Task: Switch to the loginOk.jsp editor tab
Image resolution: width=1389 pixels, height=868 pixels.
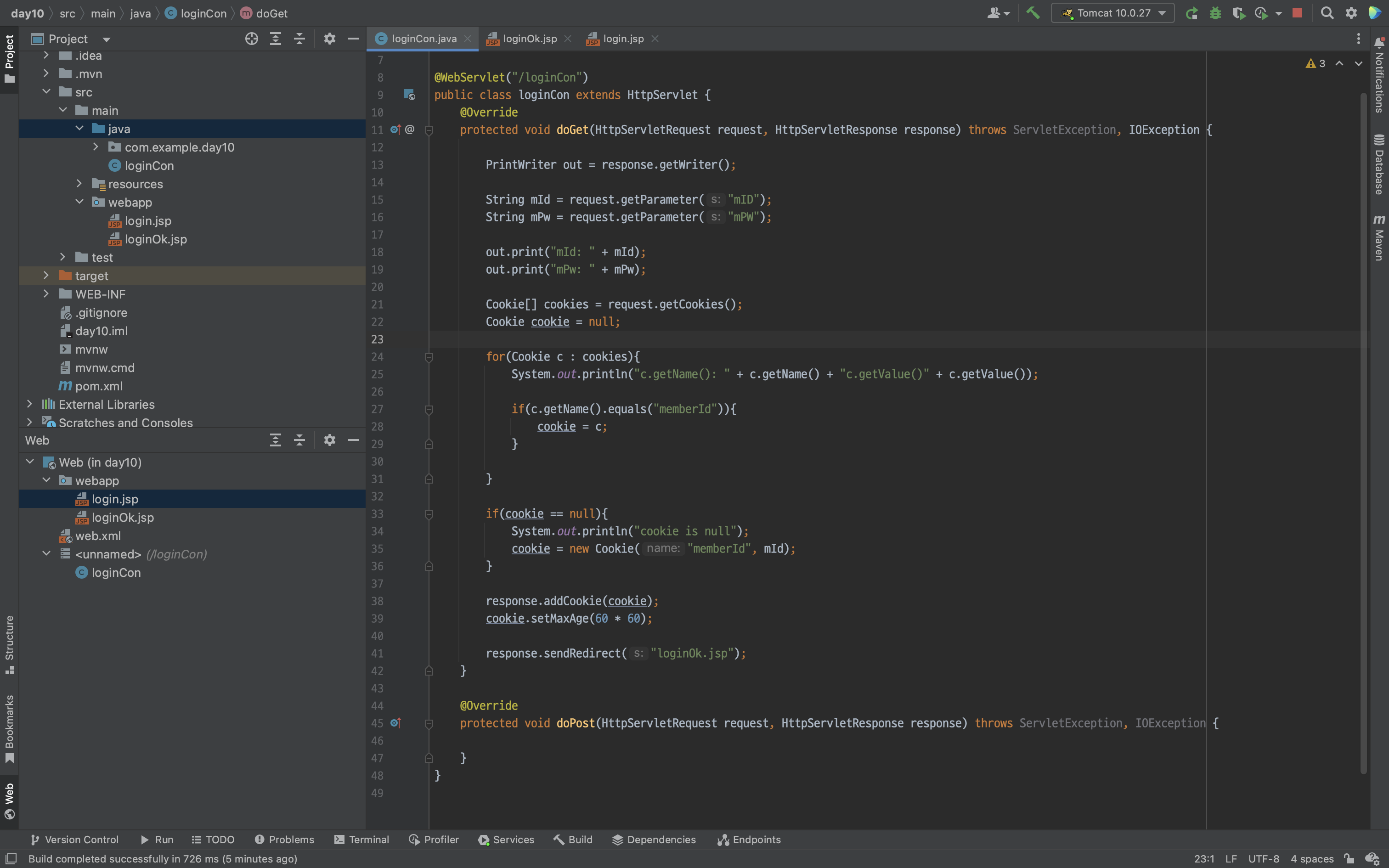Action: [529, 39]
